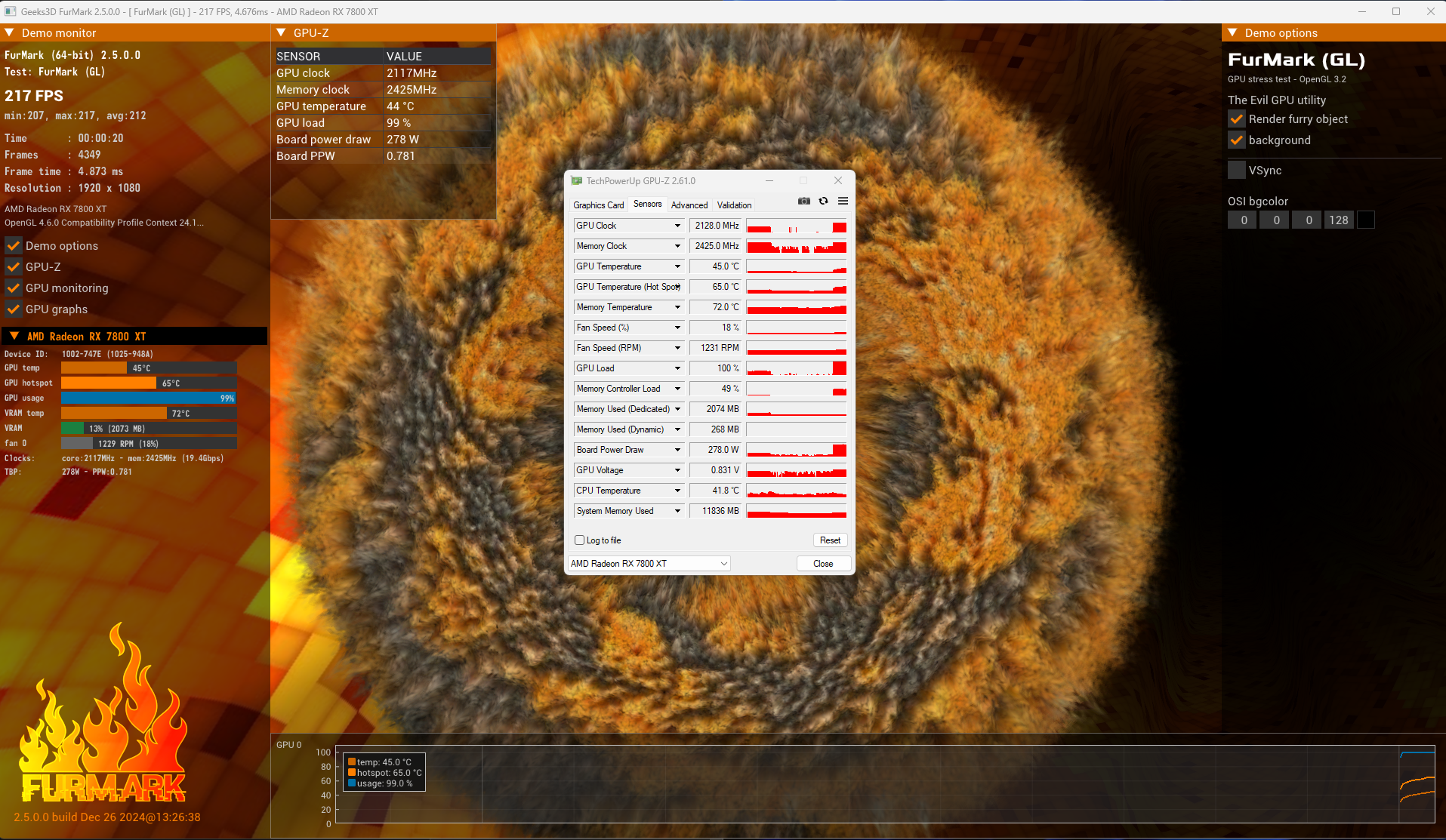This screenshot has width=1446, height=840.
Task: Click the GPU Clock history graph
Action: click(x=797, y=226)
